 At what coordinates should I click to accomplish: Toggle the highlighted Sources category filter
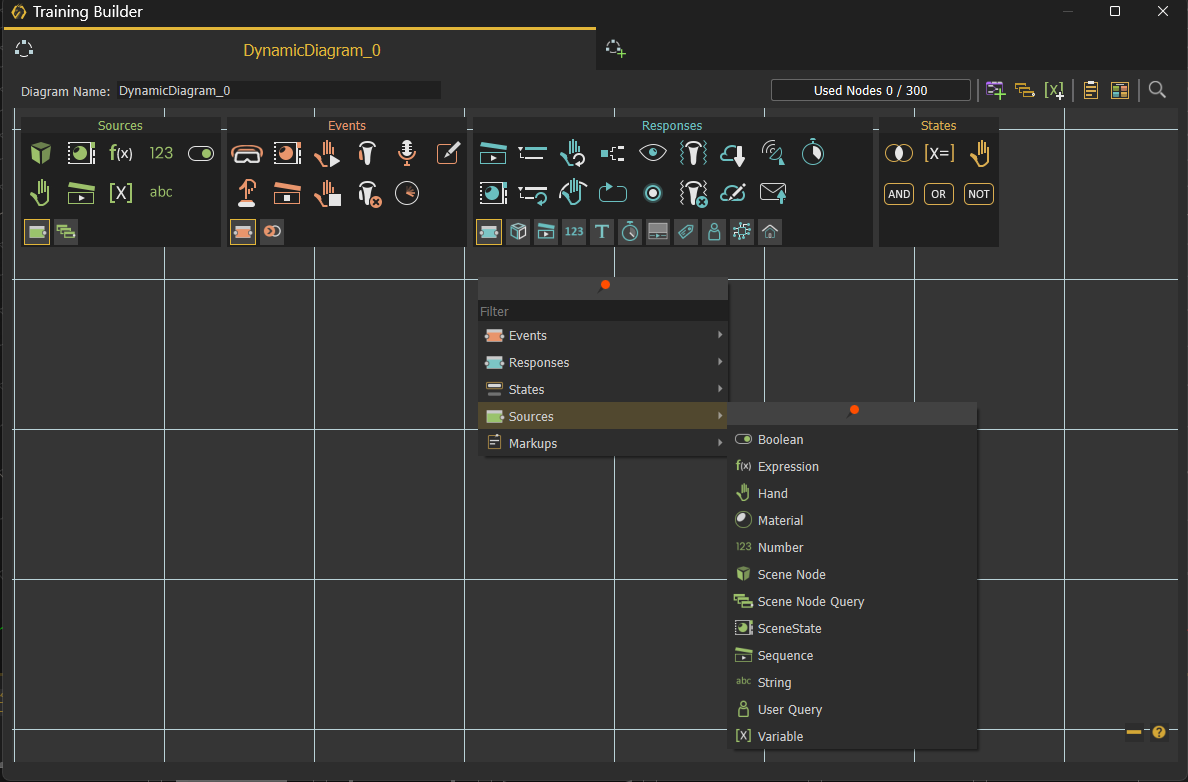tap(36, 232)
